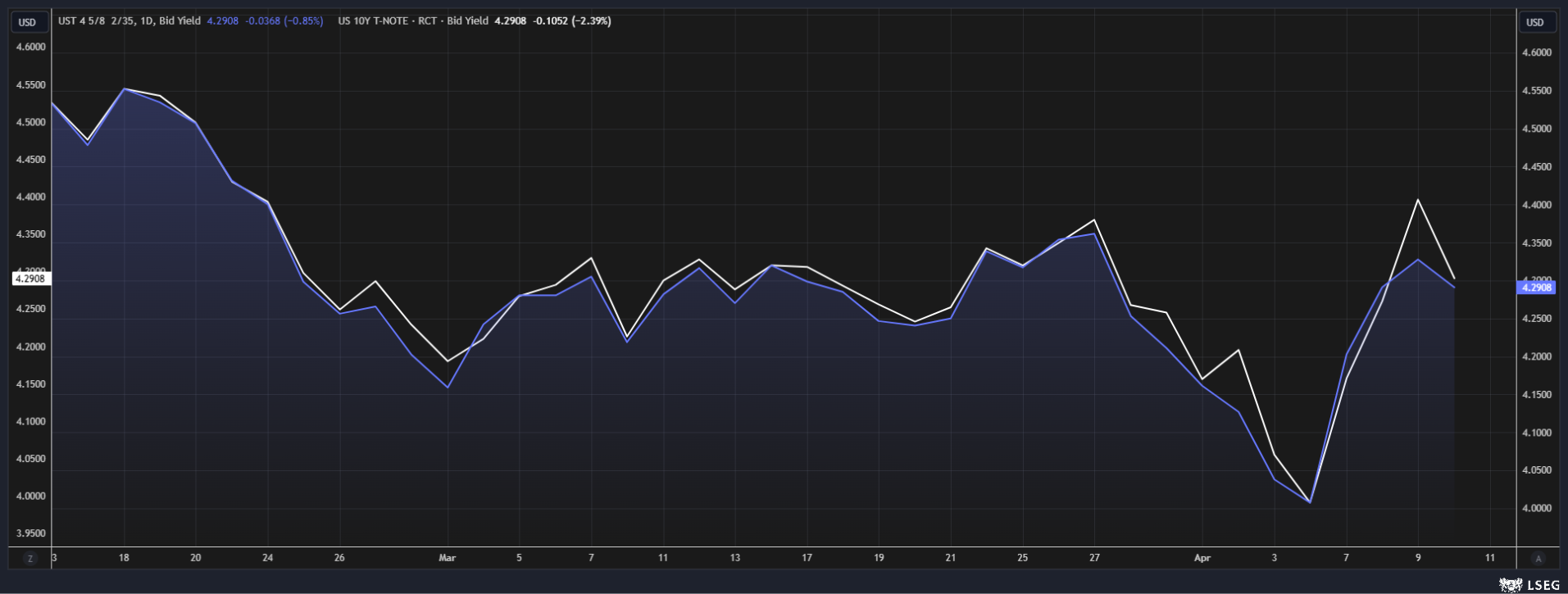
Task: Click the blue -0.0368 (−0.85%) change value
Action: tap(284, 21)
